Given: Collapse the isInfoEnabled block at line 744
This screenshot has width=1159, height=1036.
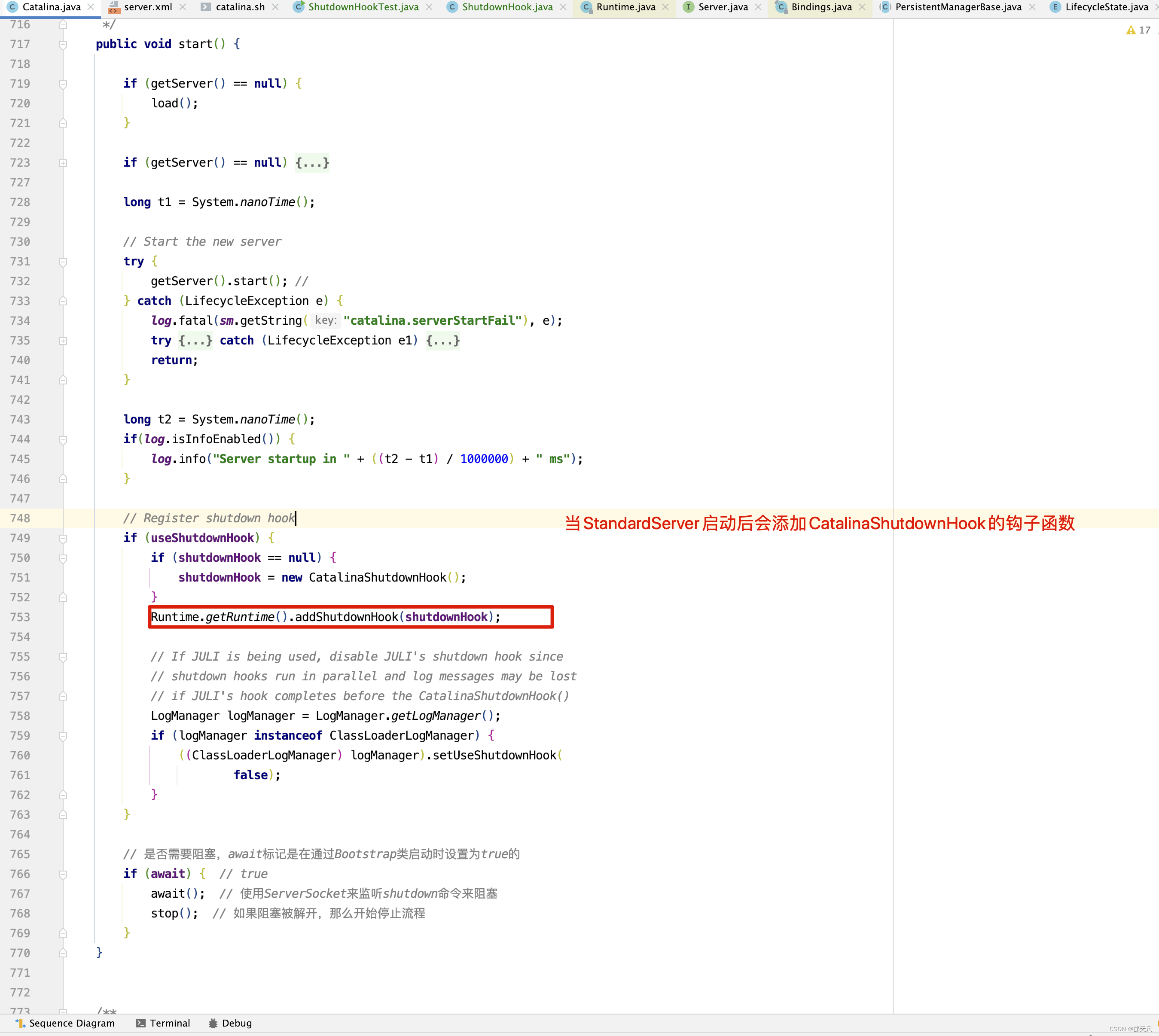Looking at the screenshot, I should tap(63, 439).
